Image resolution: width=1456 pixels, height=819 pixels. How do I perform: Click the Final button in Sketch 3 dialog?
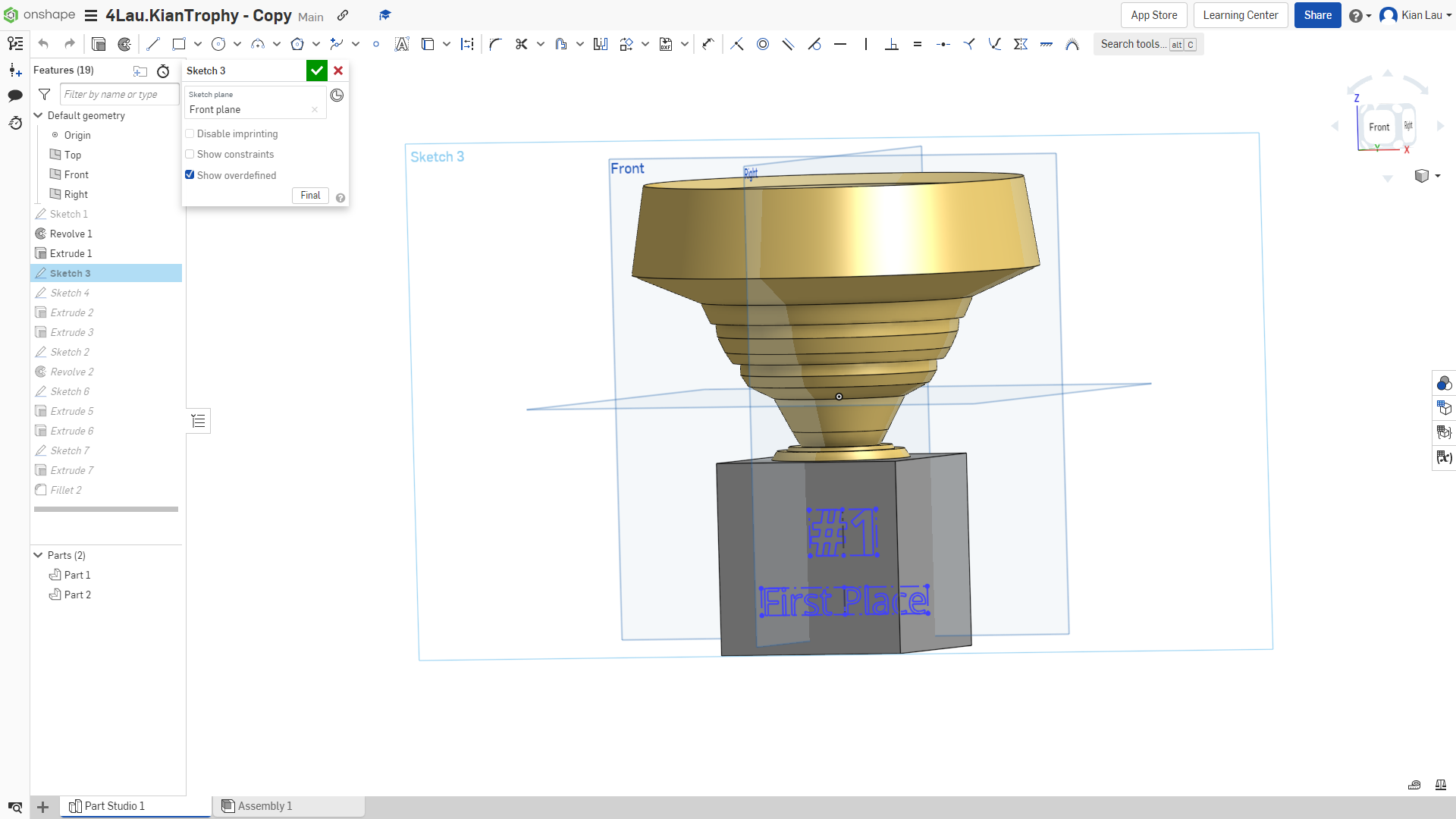pyautogui.click(x=310, y=195)
